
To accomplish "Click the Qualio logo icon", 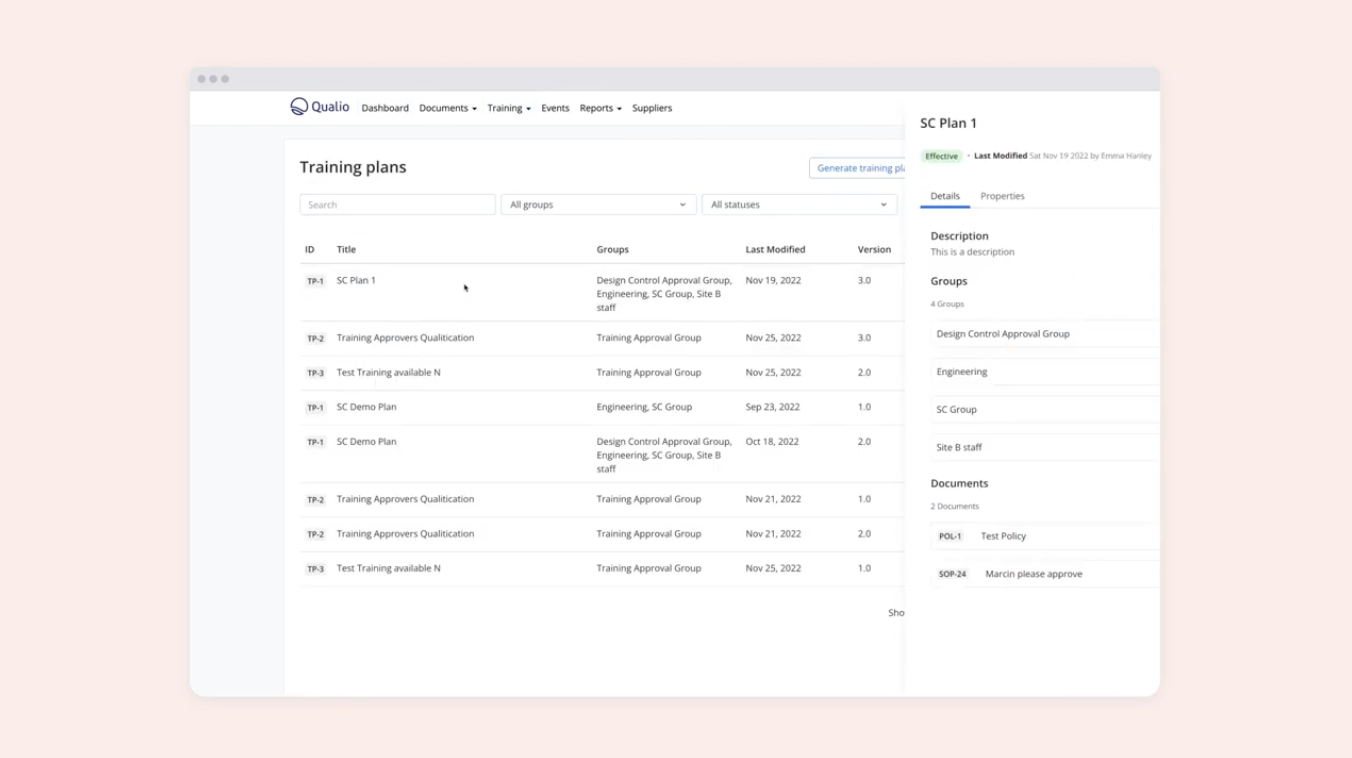I will pyautogui.click(x=299, y=107).
